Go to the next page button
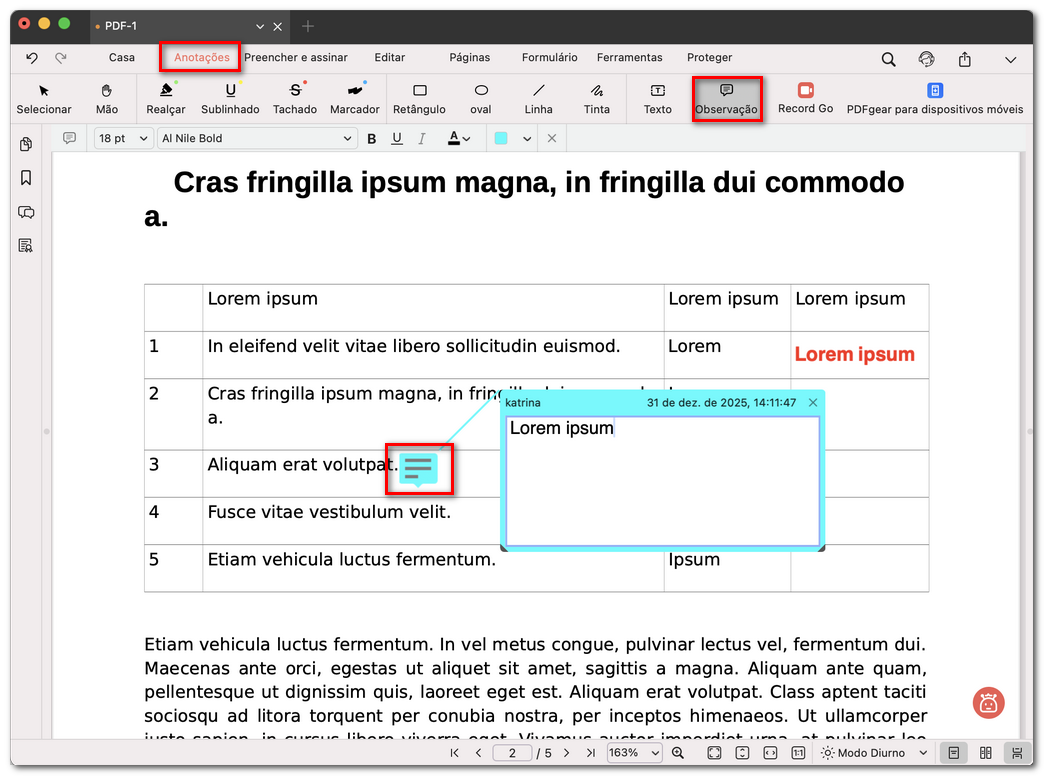 tap(566, 753)
